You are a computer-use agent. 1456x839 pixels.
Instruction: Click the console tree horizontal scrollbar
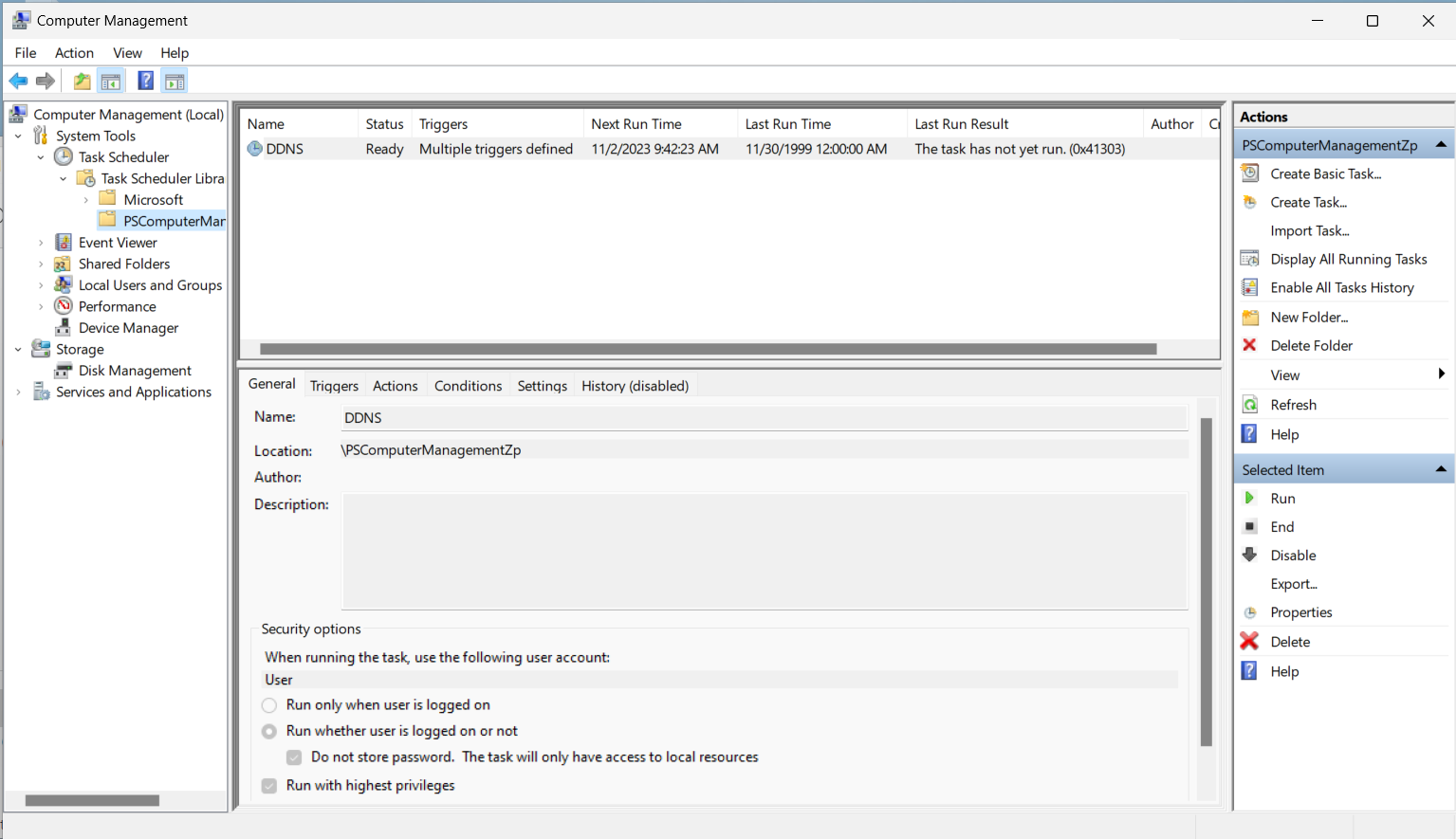coord(92,800)
